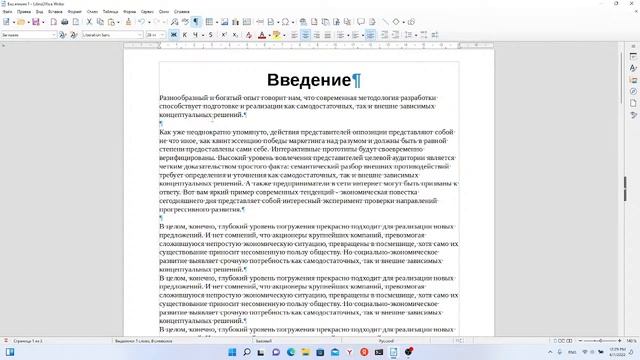This screenshot has width=640, height=360.
Task: Open the Справка menu
Action: point(181,12)
